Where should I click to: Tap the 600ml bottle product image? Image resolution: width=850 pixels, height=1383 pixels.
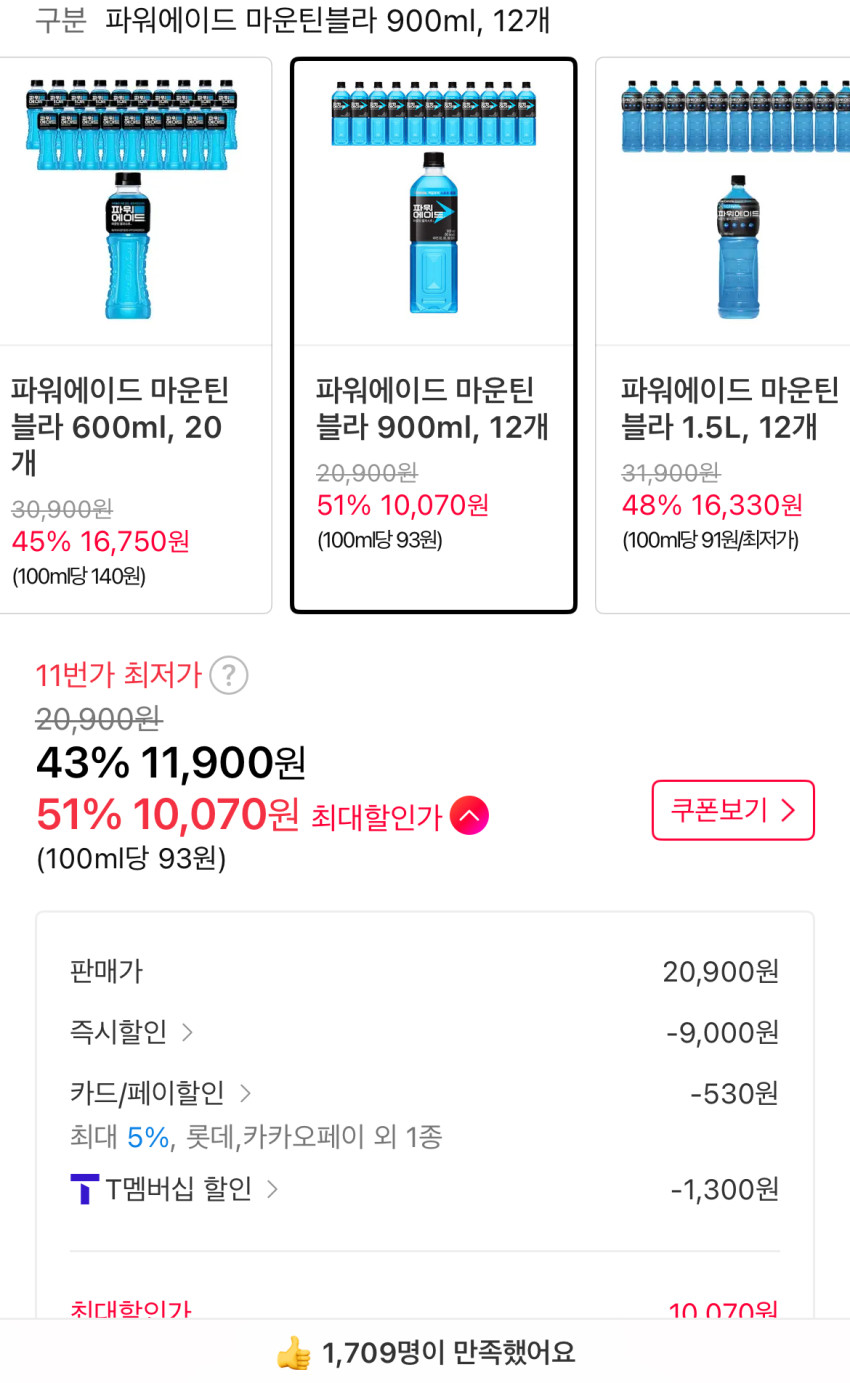tap(130, 198)
